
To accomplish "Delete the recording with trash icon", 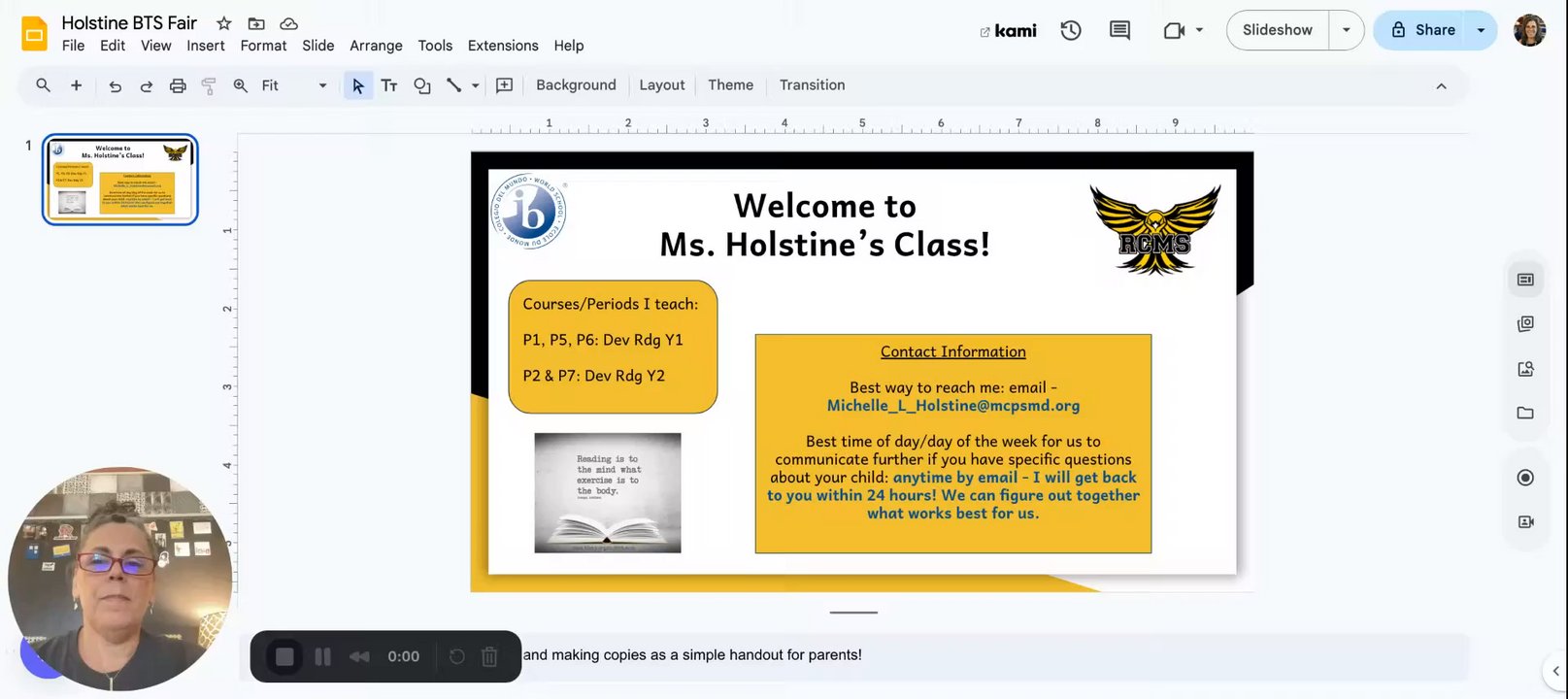I will tap(489, 657).
